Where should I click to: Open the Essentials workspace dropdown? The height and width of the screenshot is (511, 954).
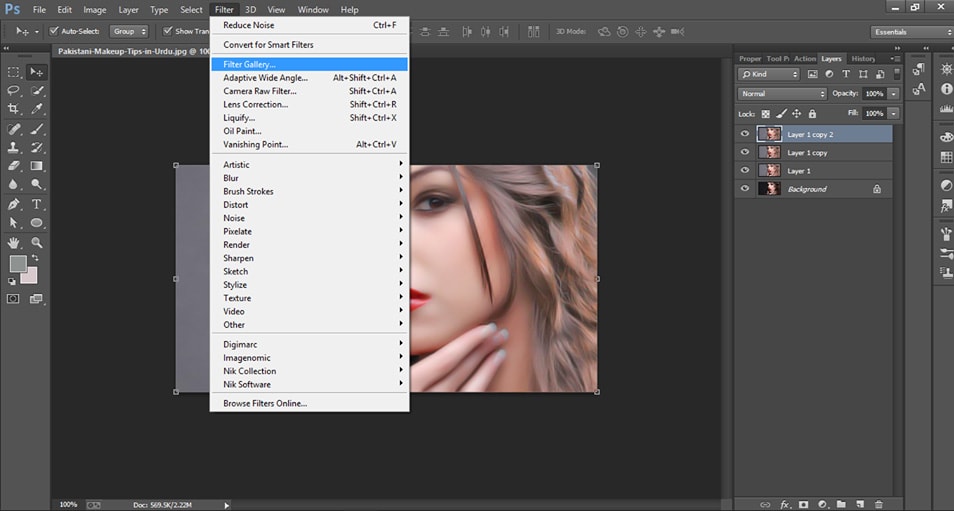tap(910, 31)
